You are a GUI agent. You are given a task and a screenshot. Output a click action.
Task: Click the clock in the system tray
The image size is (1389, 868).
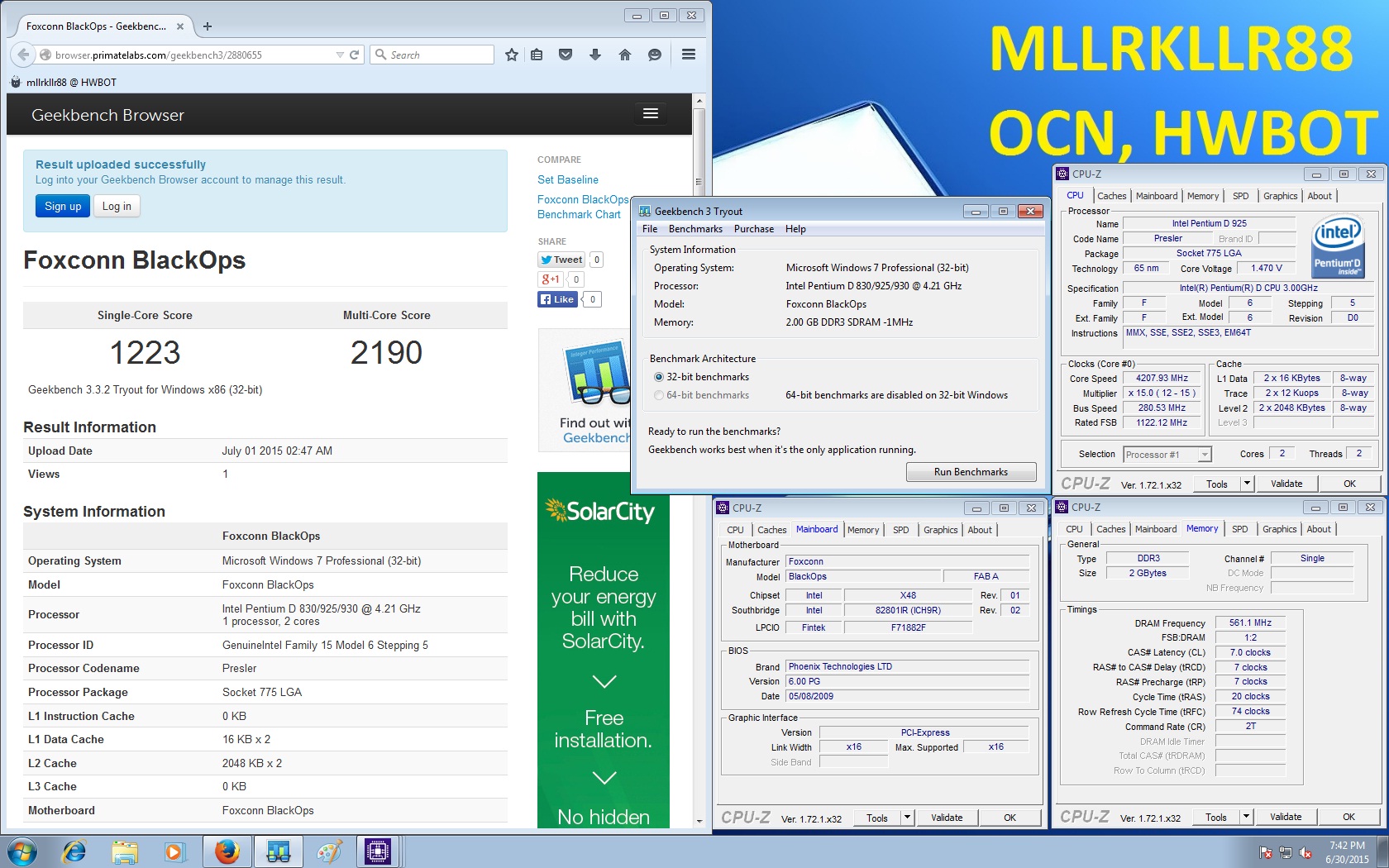[x=1347, y=852]
